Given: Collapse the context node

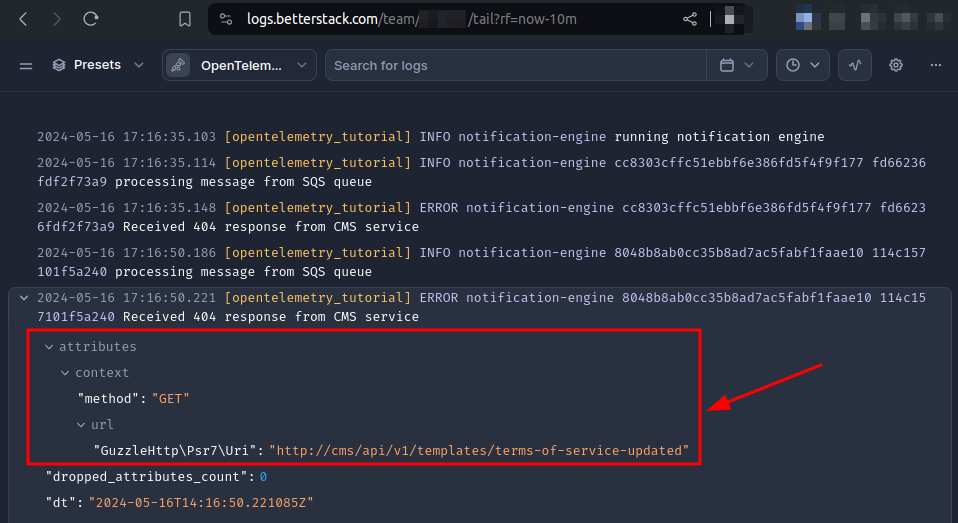Looking at the screenshot, I should (65, 373).
